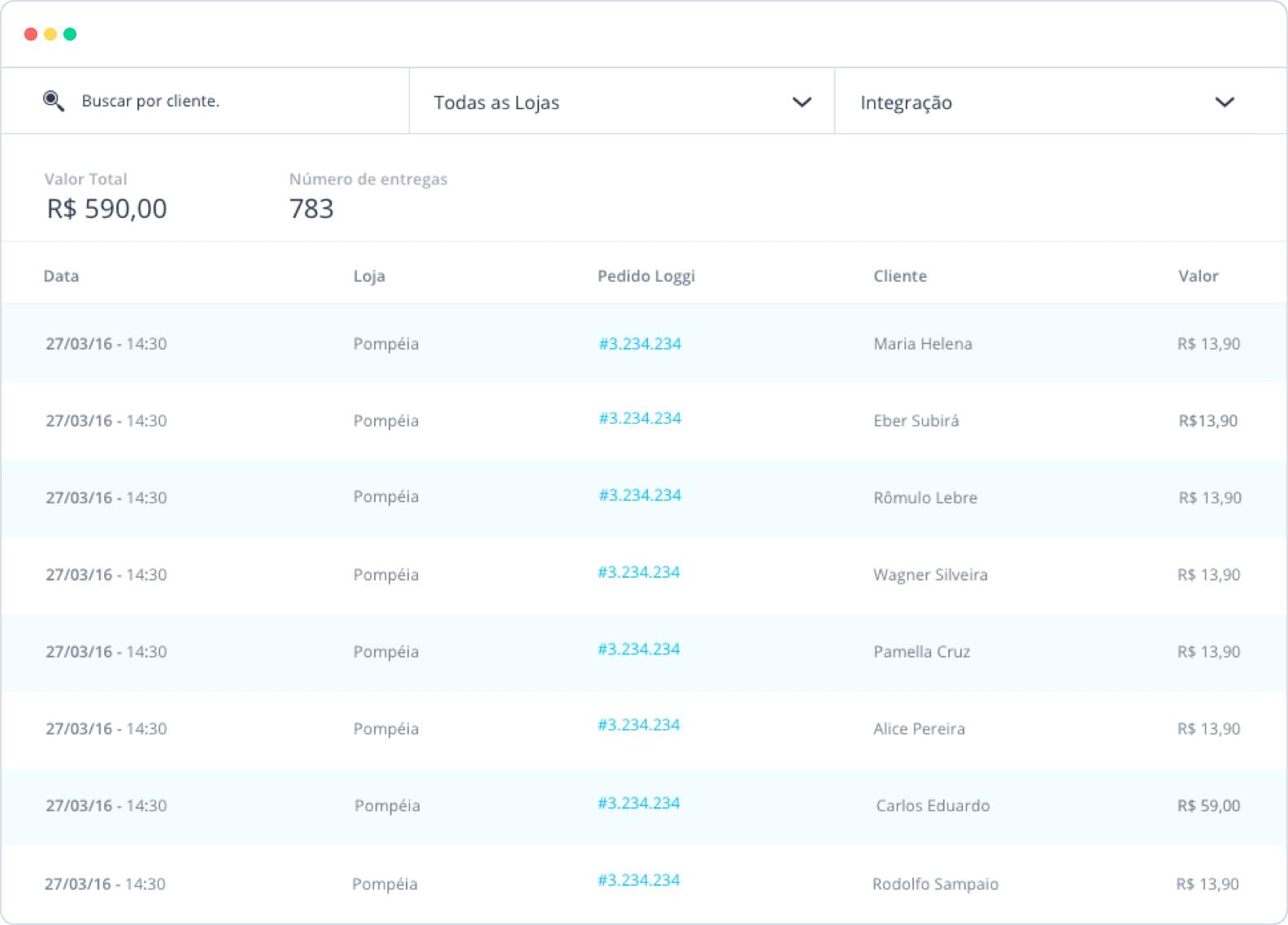Select the Pedido Loggi column header
Viewport: 1288px width, 925px height.
[x=646, y=276]
